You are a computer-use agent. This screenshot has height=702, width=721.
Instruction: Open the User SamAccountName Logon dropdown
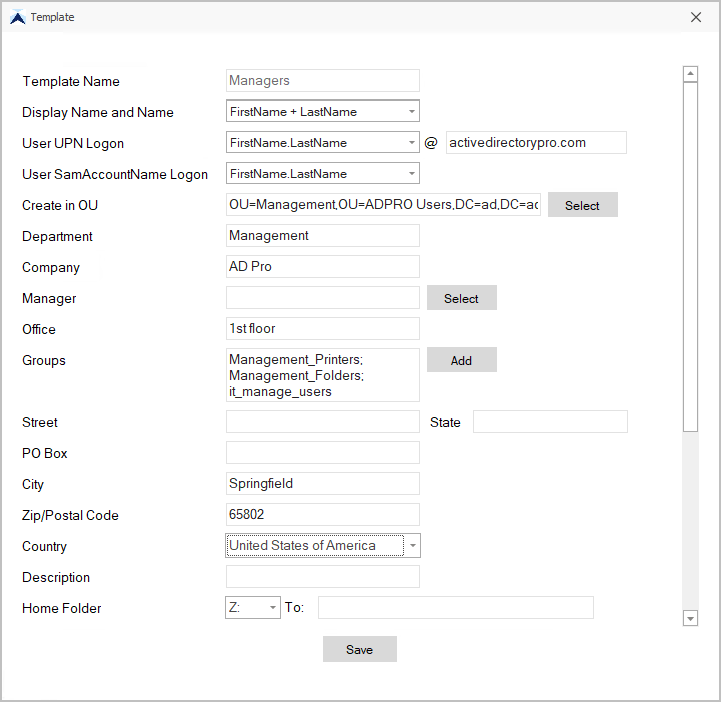[322, 173]
